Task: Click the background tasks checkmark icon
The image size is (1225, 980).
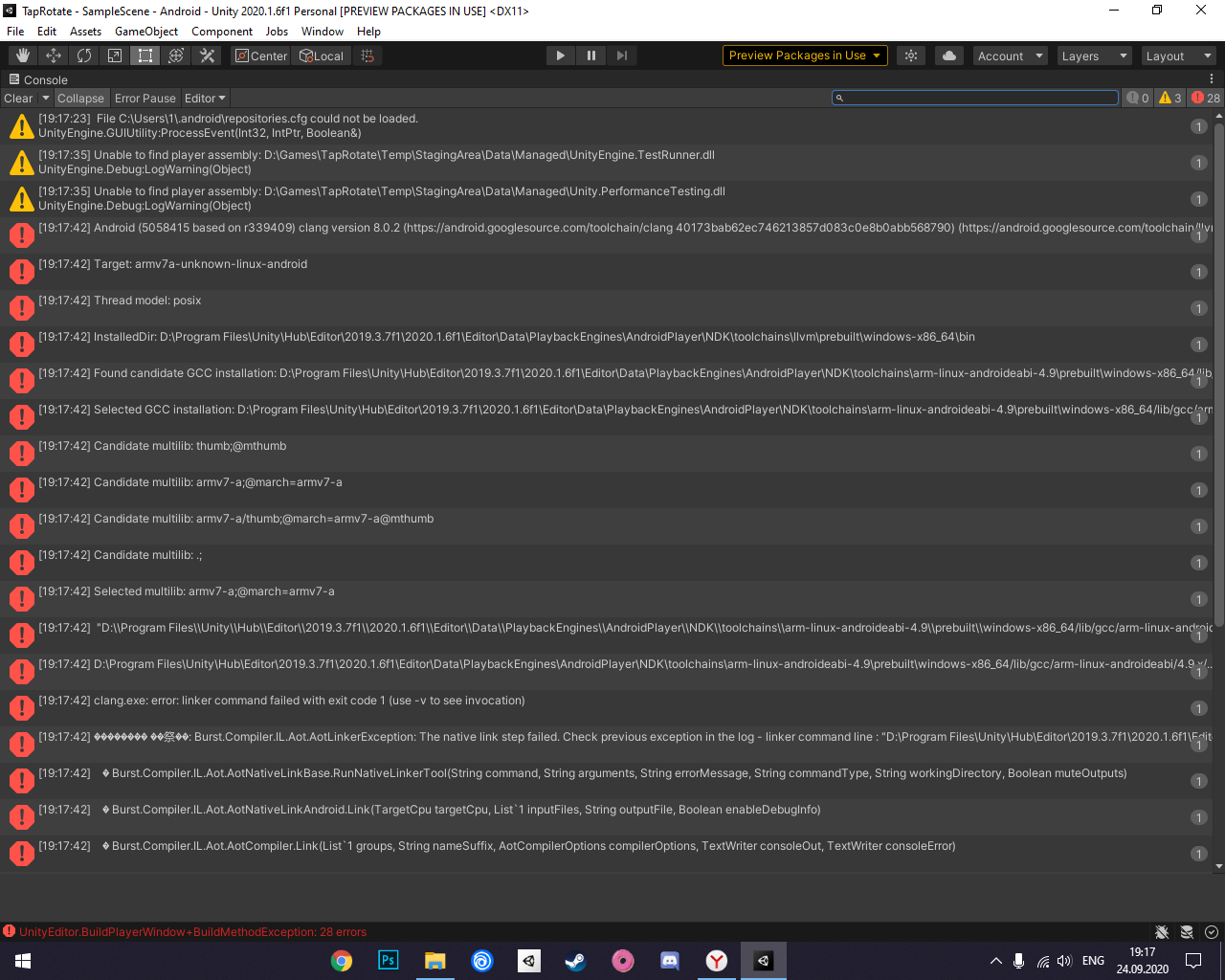Action: (1212, 932)
